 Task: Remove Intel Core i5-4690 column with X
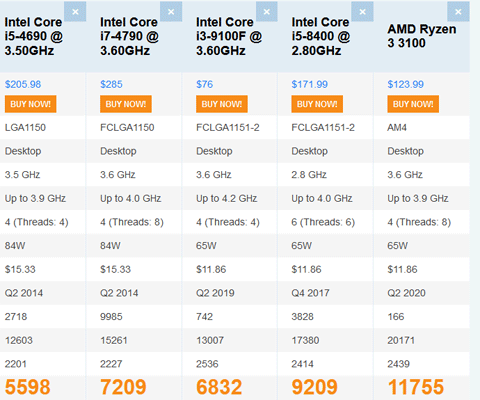(75, 12)
